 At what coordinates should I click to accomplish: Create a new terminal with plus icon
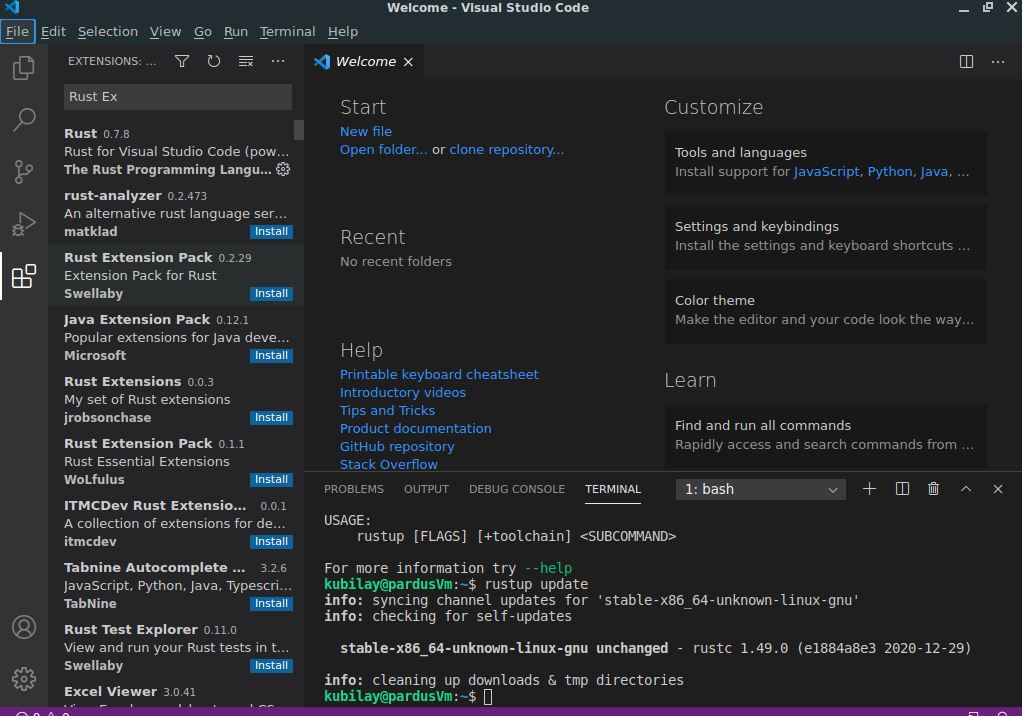(869, 489)
